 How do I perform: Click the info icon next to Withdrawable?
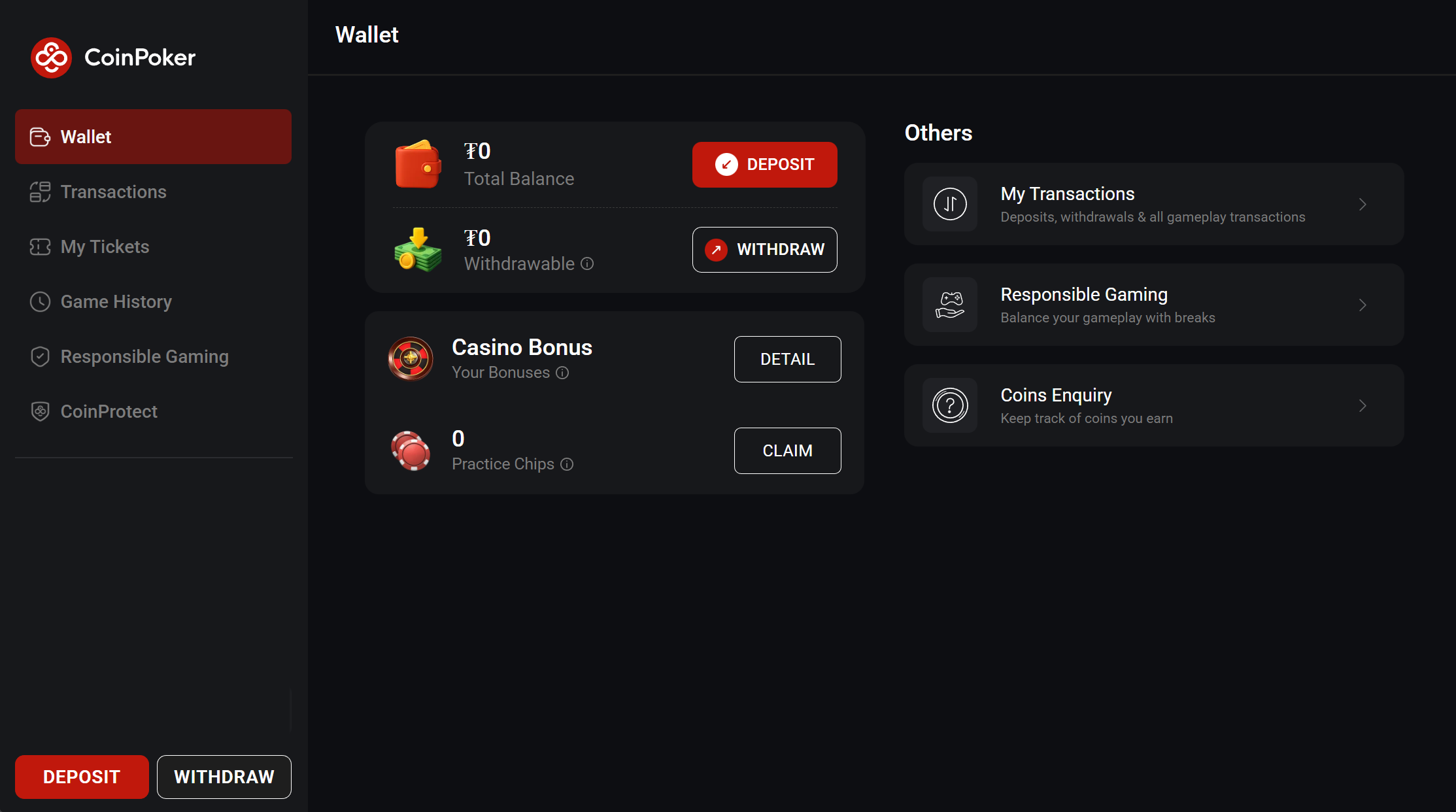coord(587,263)
